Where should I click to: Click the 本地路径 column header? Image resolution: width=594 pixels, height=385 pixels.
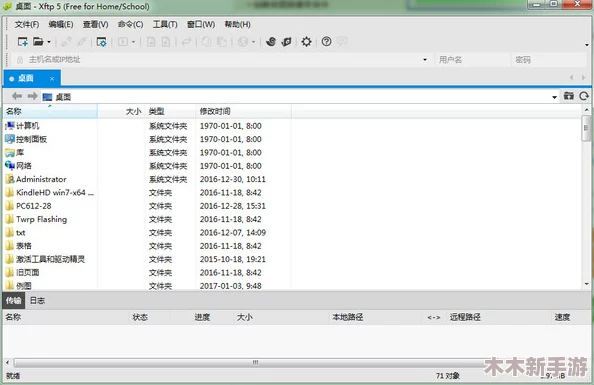348,317
